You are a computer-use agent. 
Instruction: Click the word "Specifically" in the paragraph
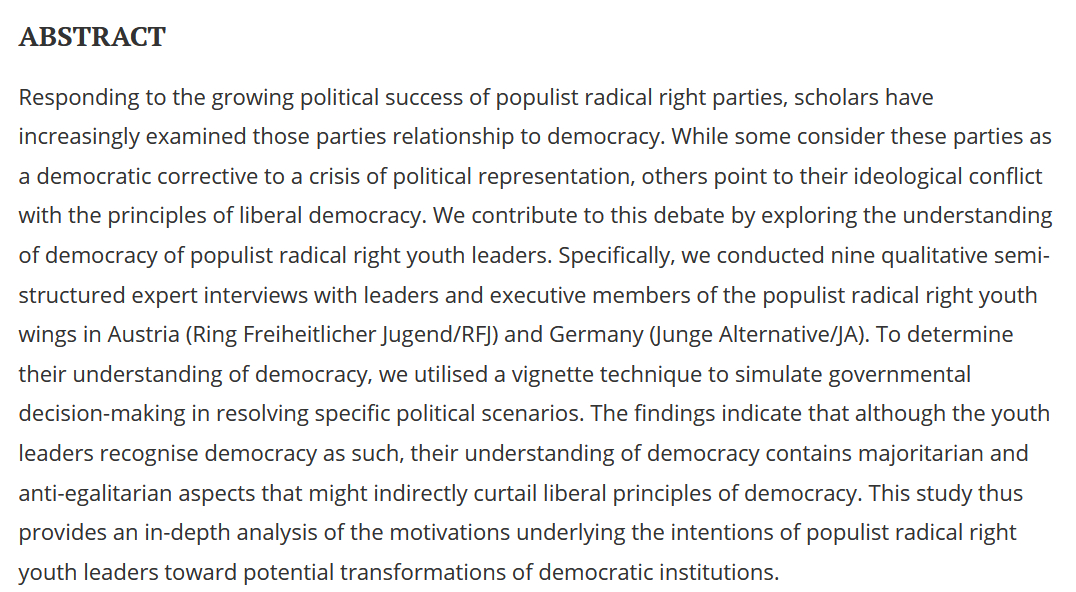pyautogui.click(x=615, y=255)
